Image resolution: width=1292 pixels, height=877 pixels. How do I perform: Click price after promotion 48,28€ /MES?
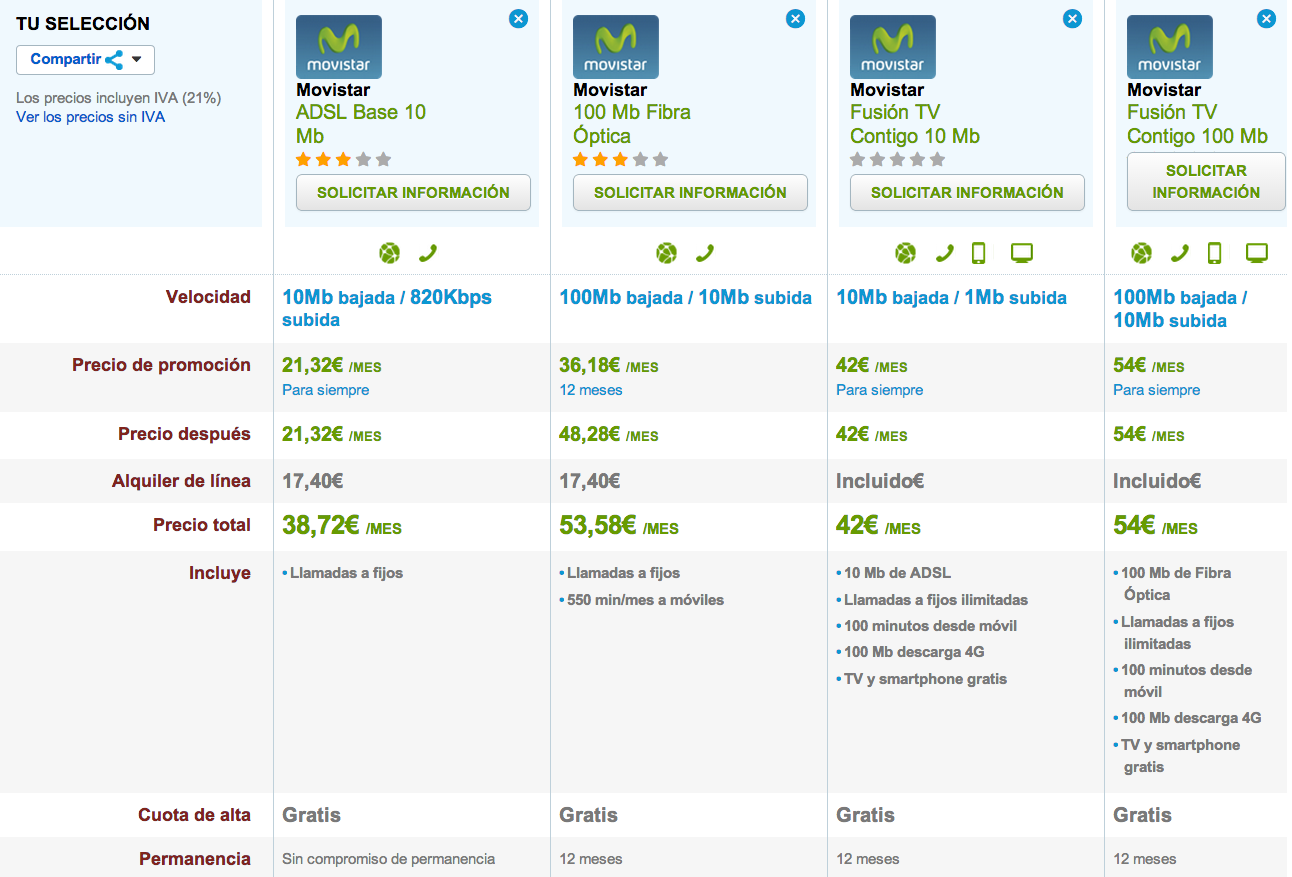[608, 434]
